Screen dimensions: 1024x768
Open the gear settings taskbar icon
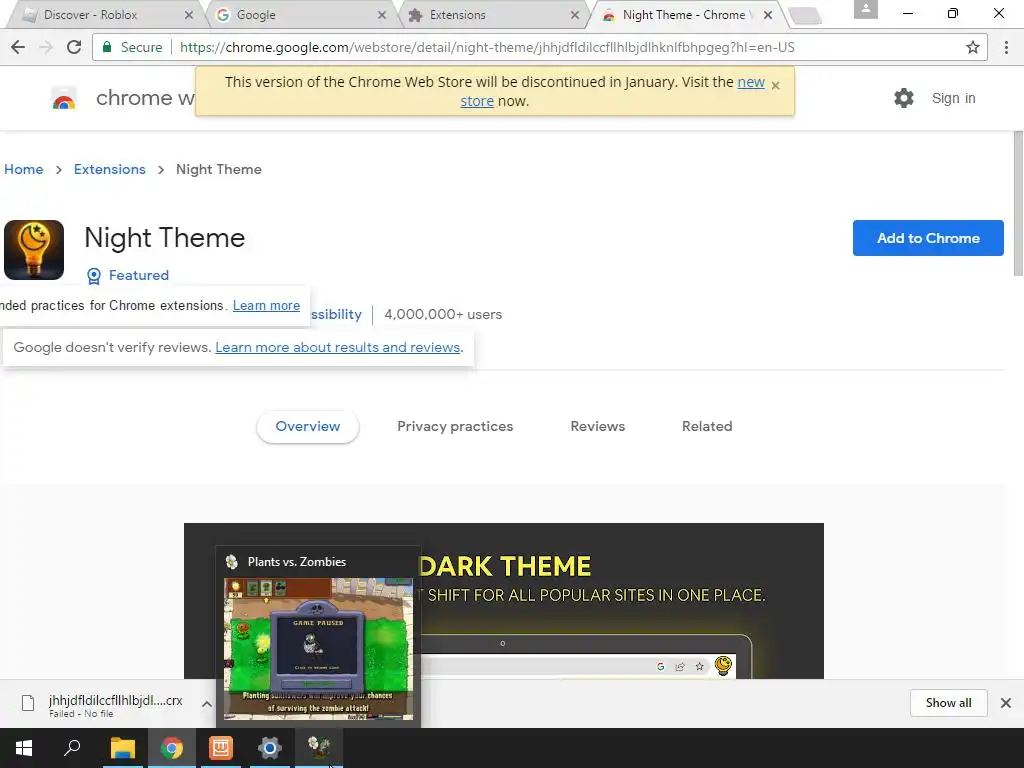[269, 748]
